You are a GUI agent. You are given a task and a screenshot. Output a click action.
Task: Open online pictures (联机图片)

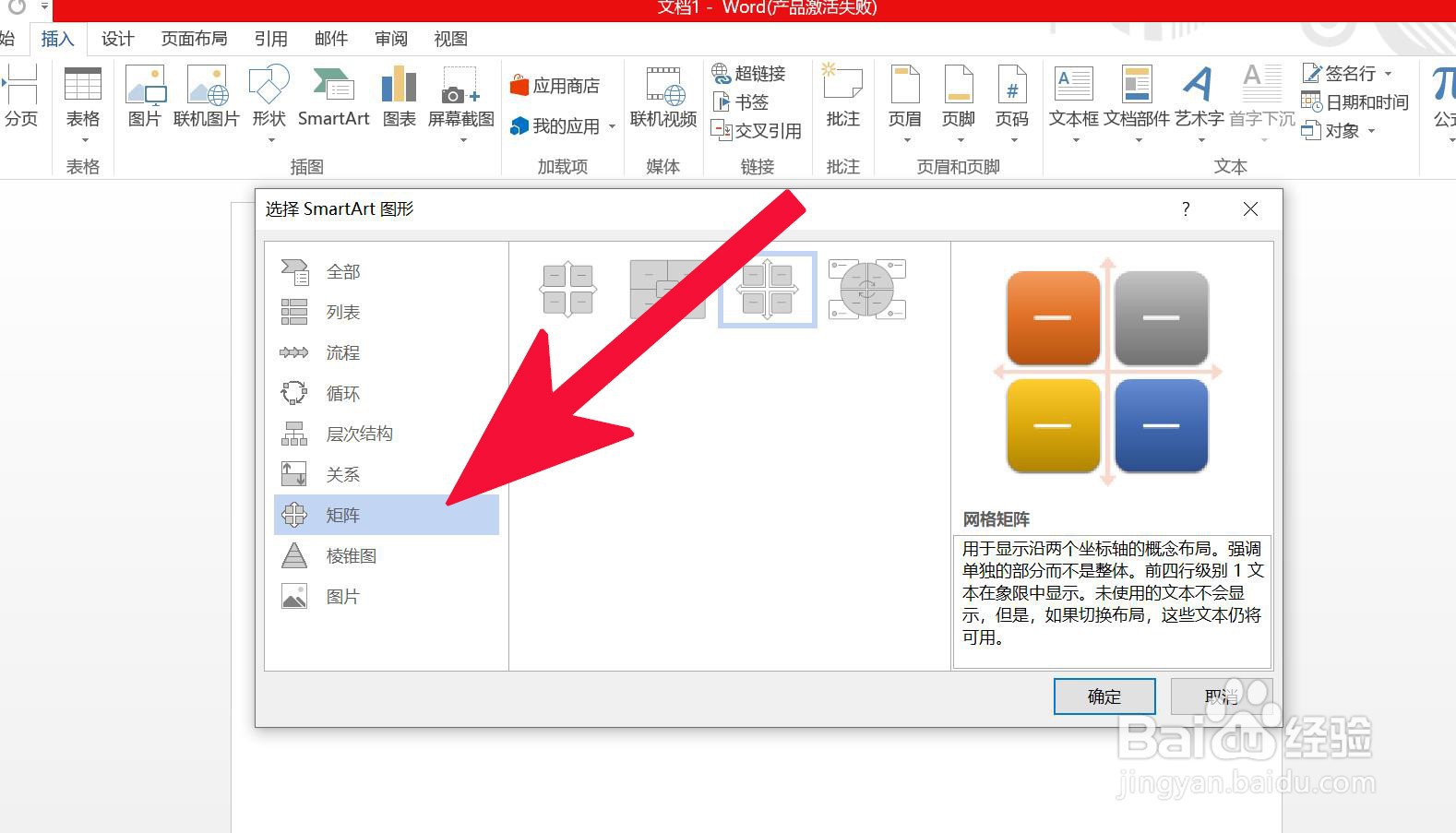[x=207, y=96]
